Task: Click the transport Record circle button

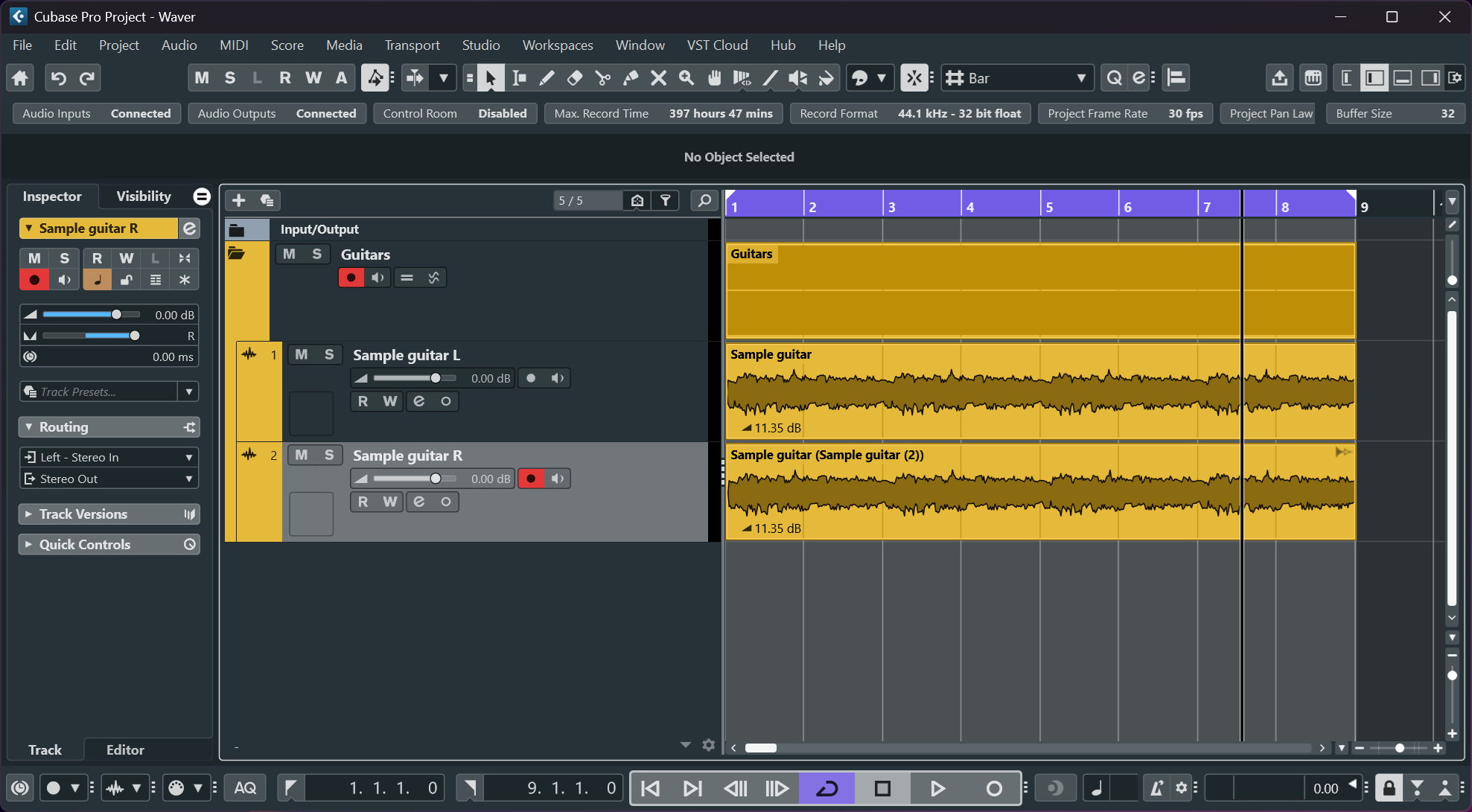Action: (x=993, y=788)
